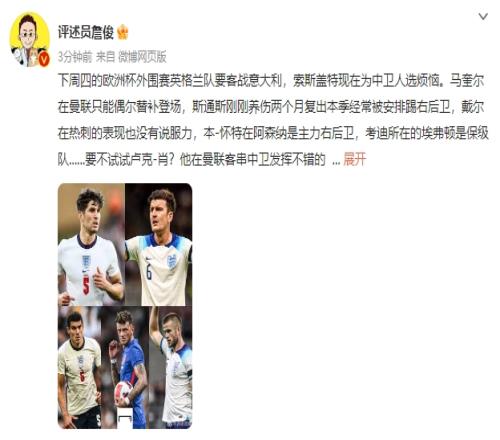
Task: Click the ellipsis before the 展开 link
Action: (x=336, y=162)
